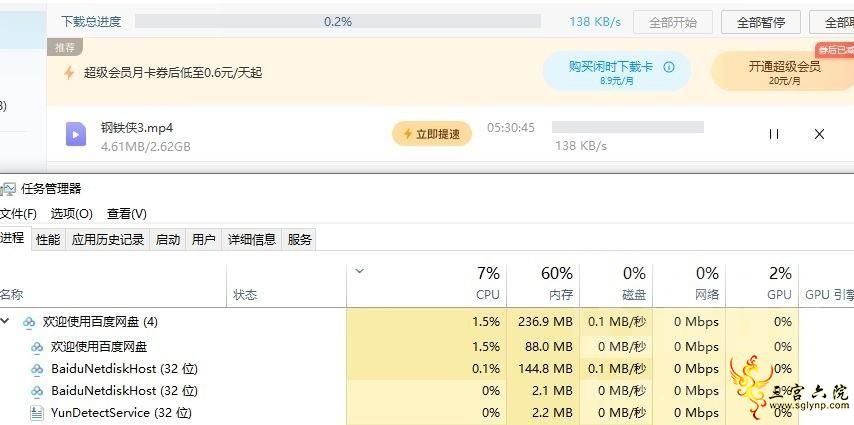Click the lightning icon beside 超级会员月卡券
This screenshot has height=425, width=854.
pos(69,72)
